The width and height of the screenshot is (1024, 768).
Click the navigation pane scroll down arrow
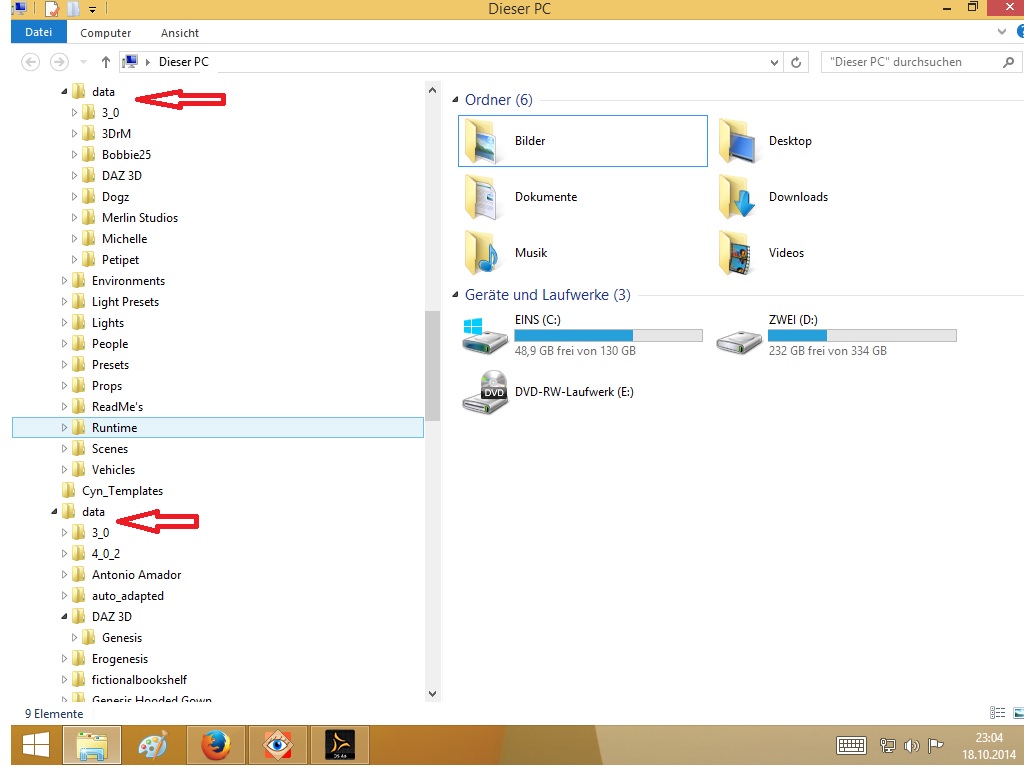432,694
